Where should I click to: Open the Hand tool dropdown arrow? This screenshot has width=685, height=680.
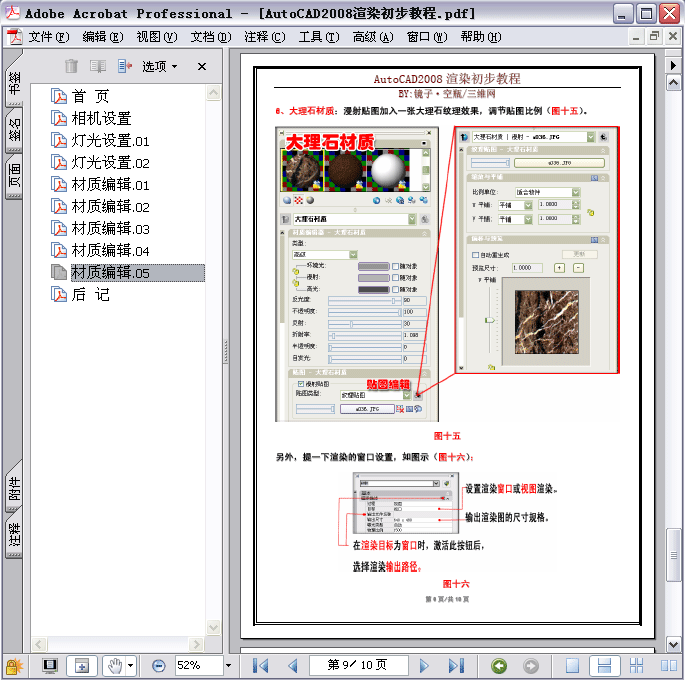(x=131, y=666)
